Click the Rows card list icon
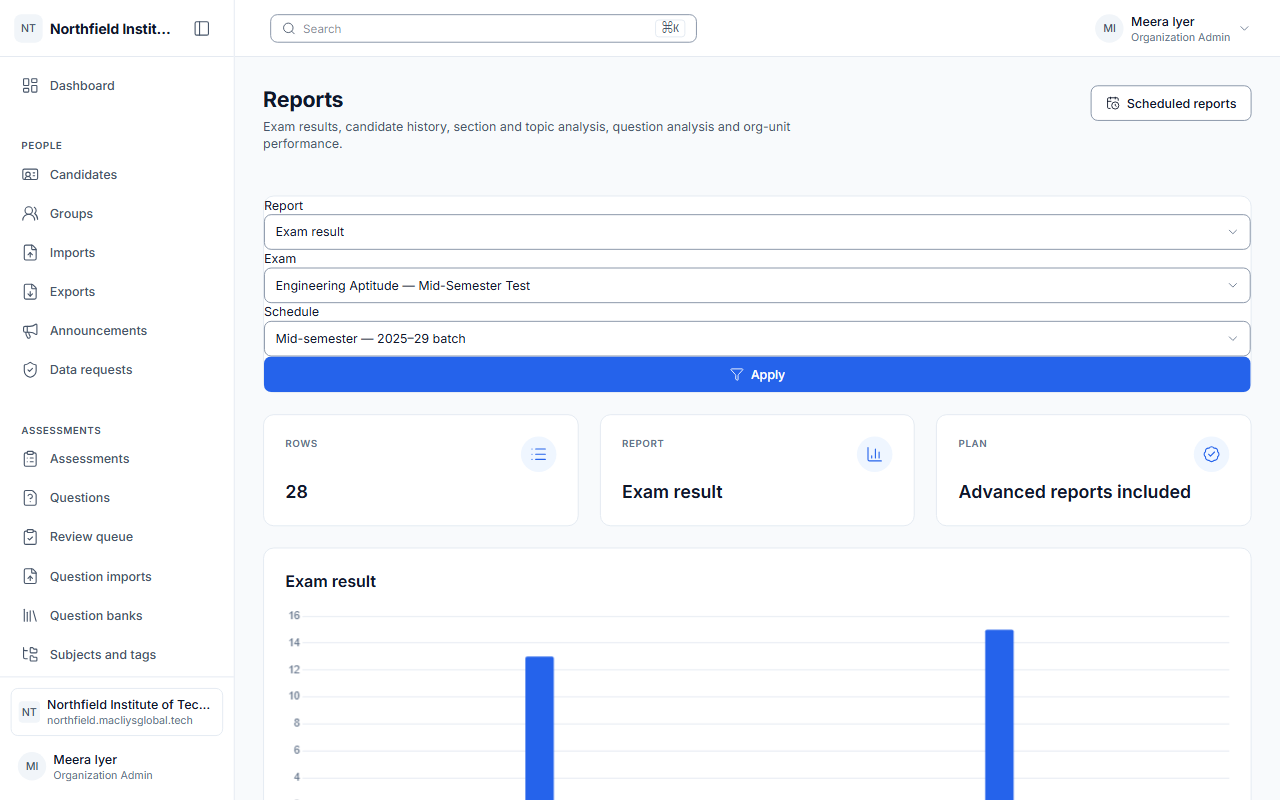This screenshot has width=1280, height=800. coord(539,455)
